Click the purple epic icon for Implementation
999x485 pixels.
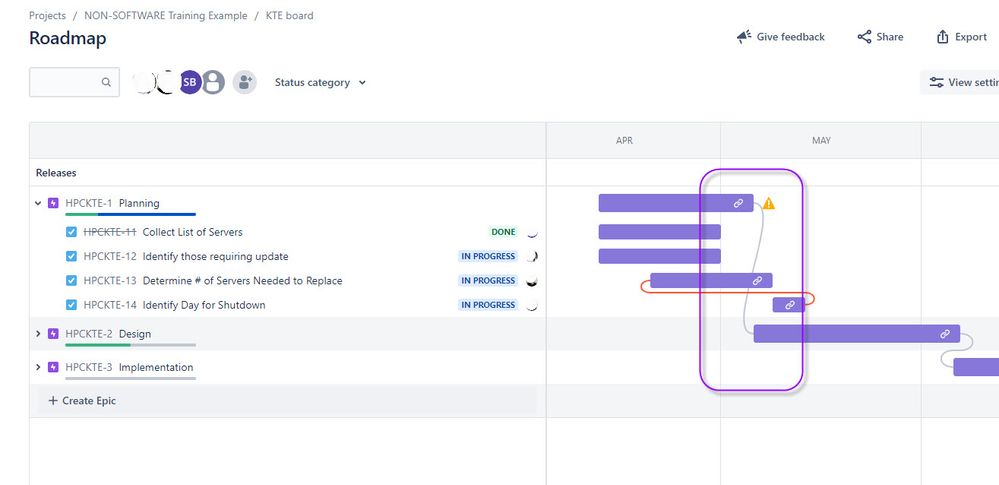click(54, 367)
